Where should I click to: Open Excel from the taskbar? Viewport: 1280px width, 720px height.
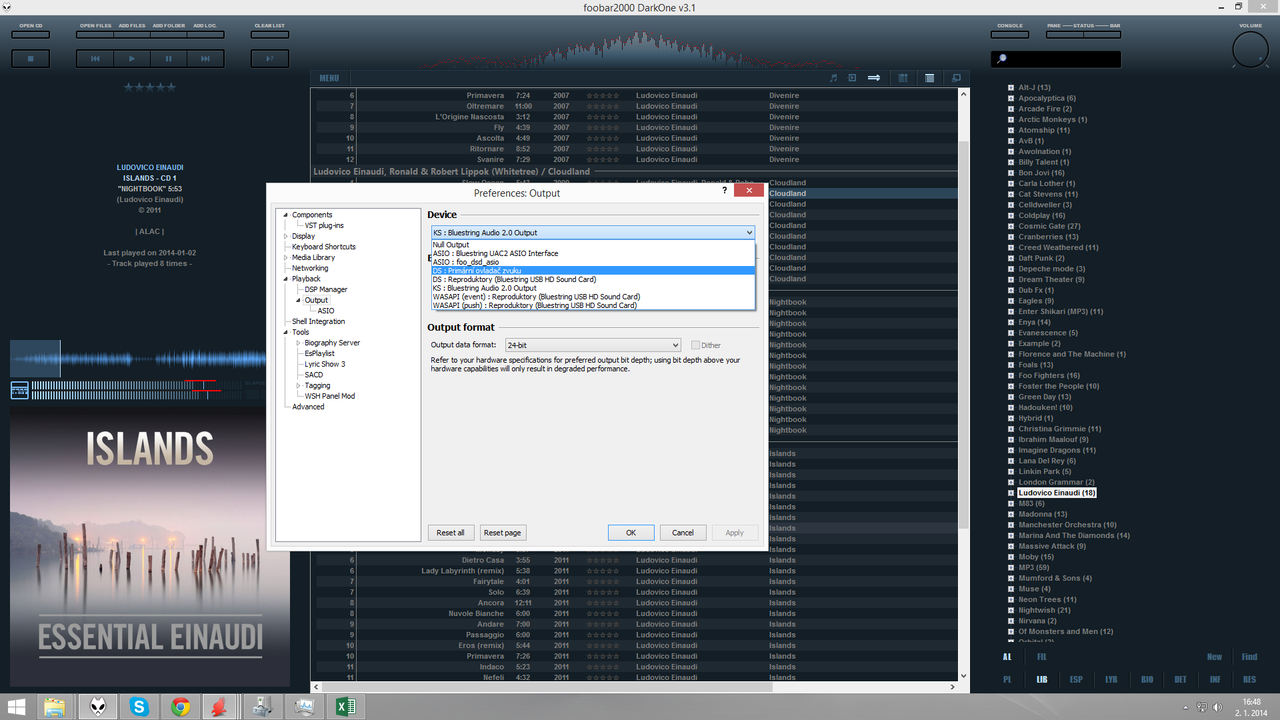pyautogui.click(x=345, y=707)
